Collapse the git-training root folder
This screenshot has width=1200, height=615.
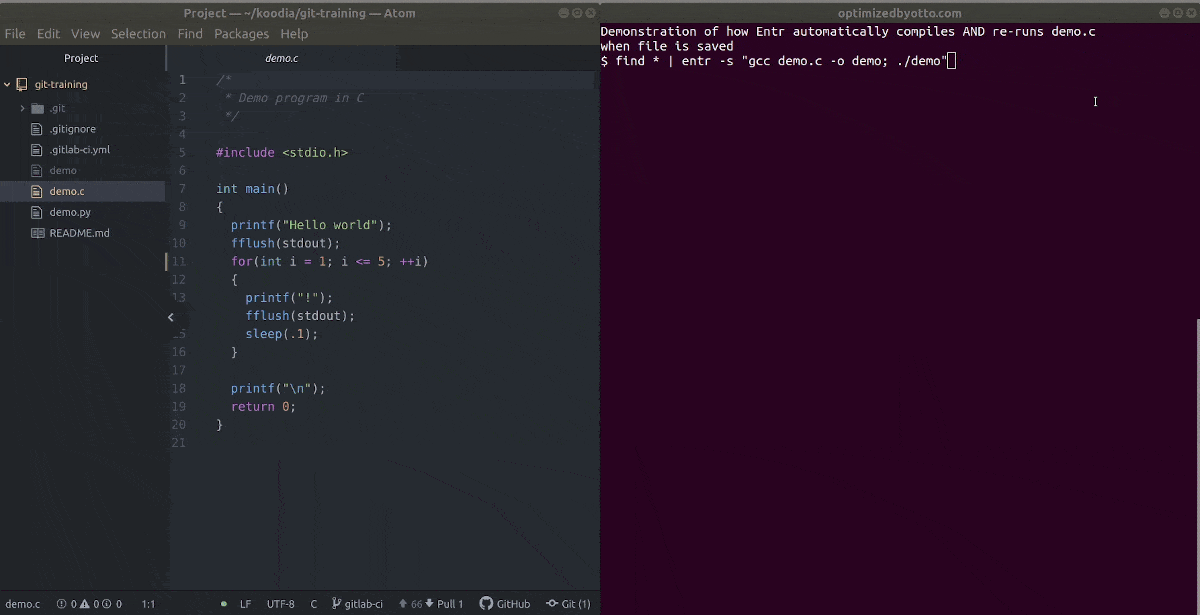coord(7,85)
